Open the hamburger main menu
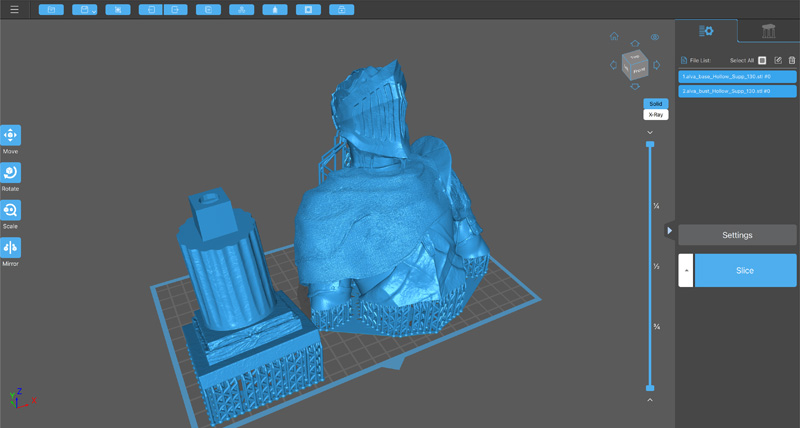Screen dimensions: 800x428 click(14, 10)
